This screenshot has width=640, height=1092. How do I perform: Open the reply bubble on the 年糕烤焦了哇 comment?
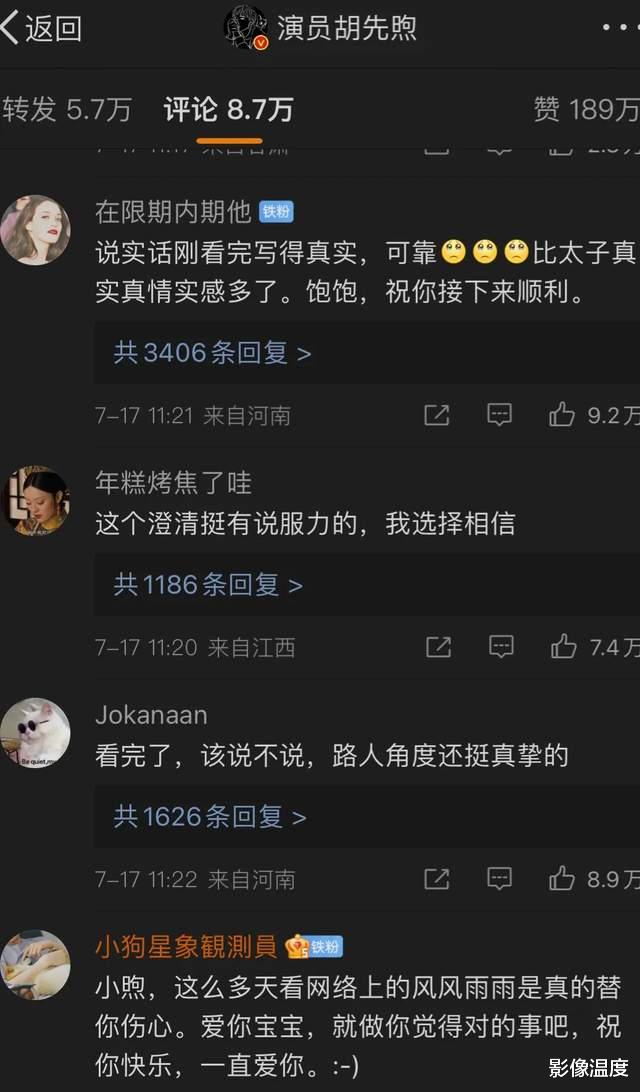(x=501, y=647)
